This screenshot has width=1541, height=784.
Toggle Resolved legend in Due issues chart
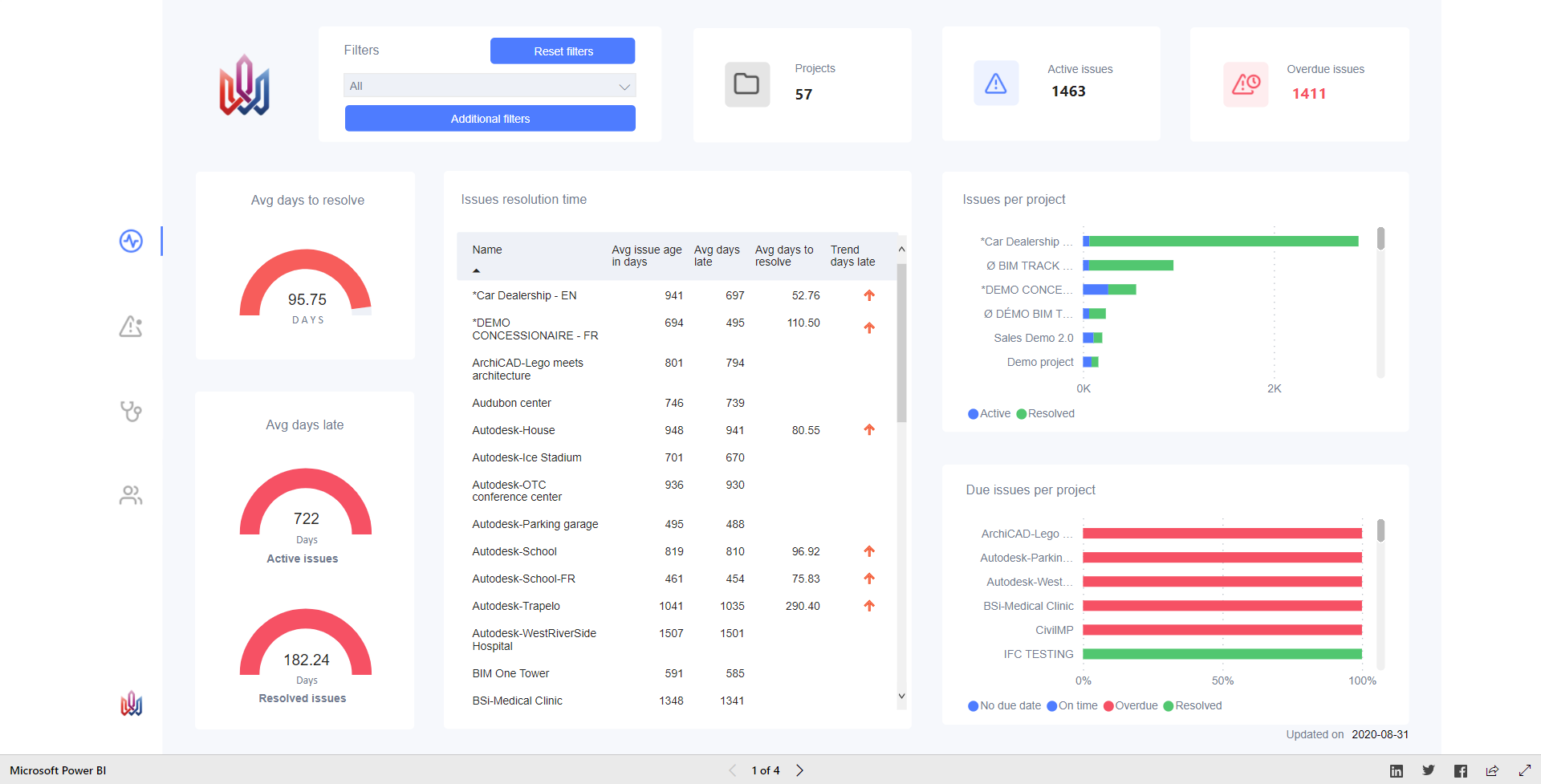tap(1193, 706)
